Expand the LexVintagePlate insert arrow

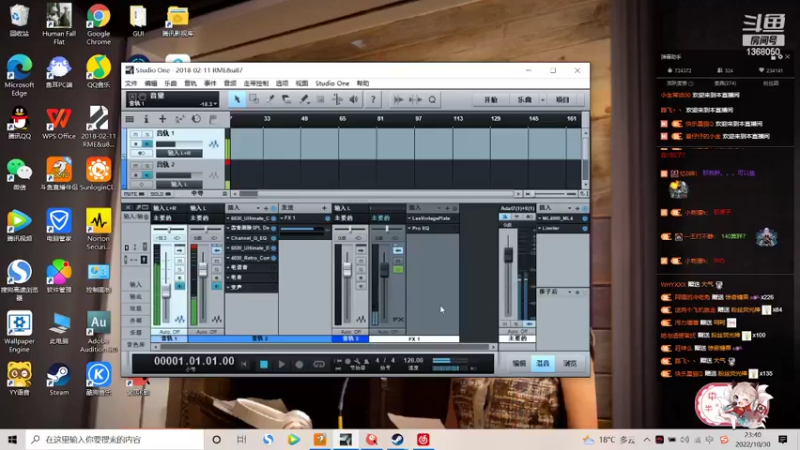[409, 218]
